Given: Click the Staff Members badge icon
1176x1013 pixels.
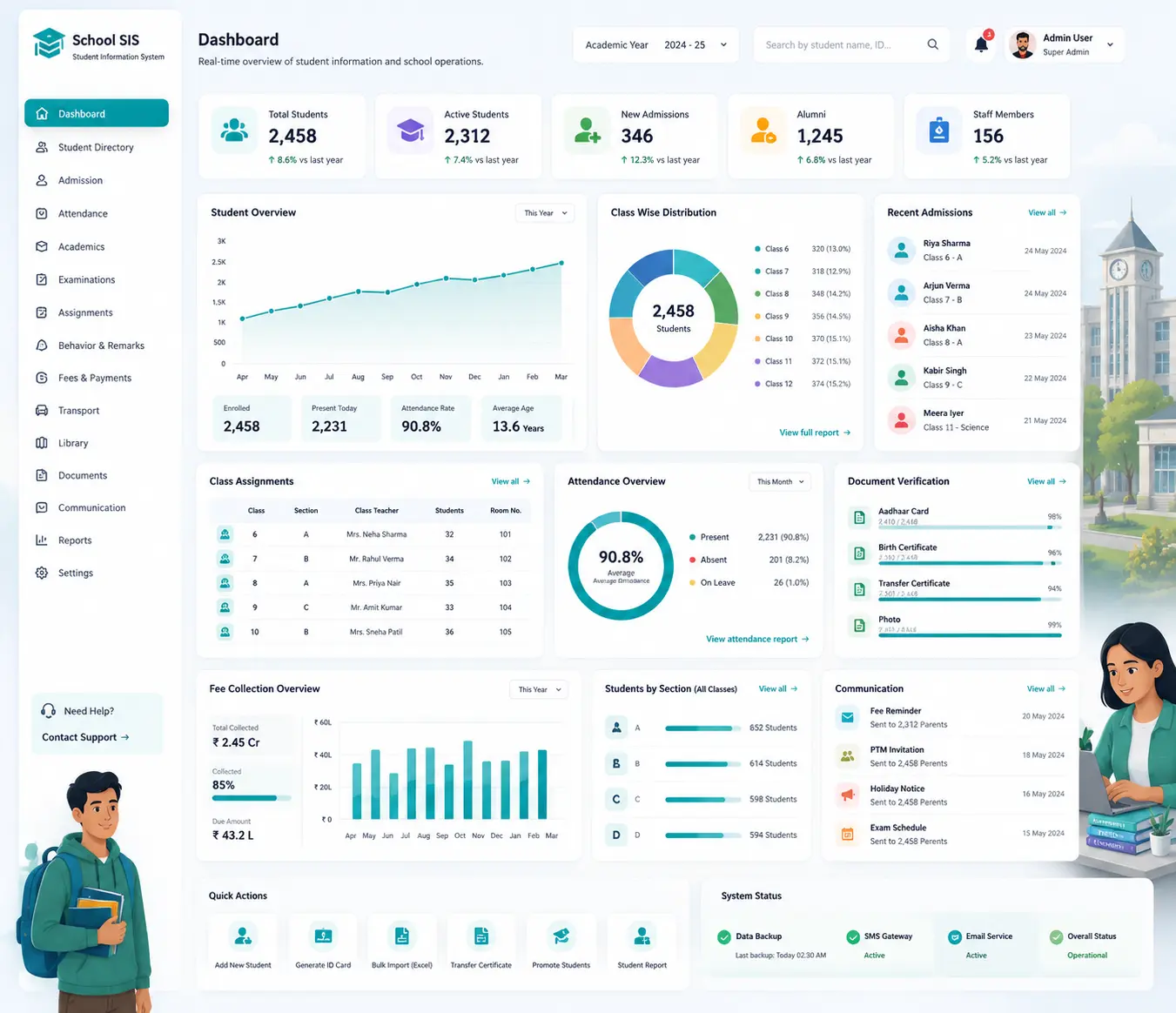Looking at the screenshot, I should pyautogui.click(x=939, y=131).
